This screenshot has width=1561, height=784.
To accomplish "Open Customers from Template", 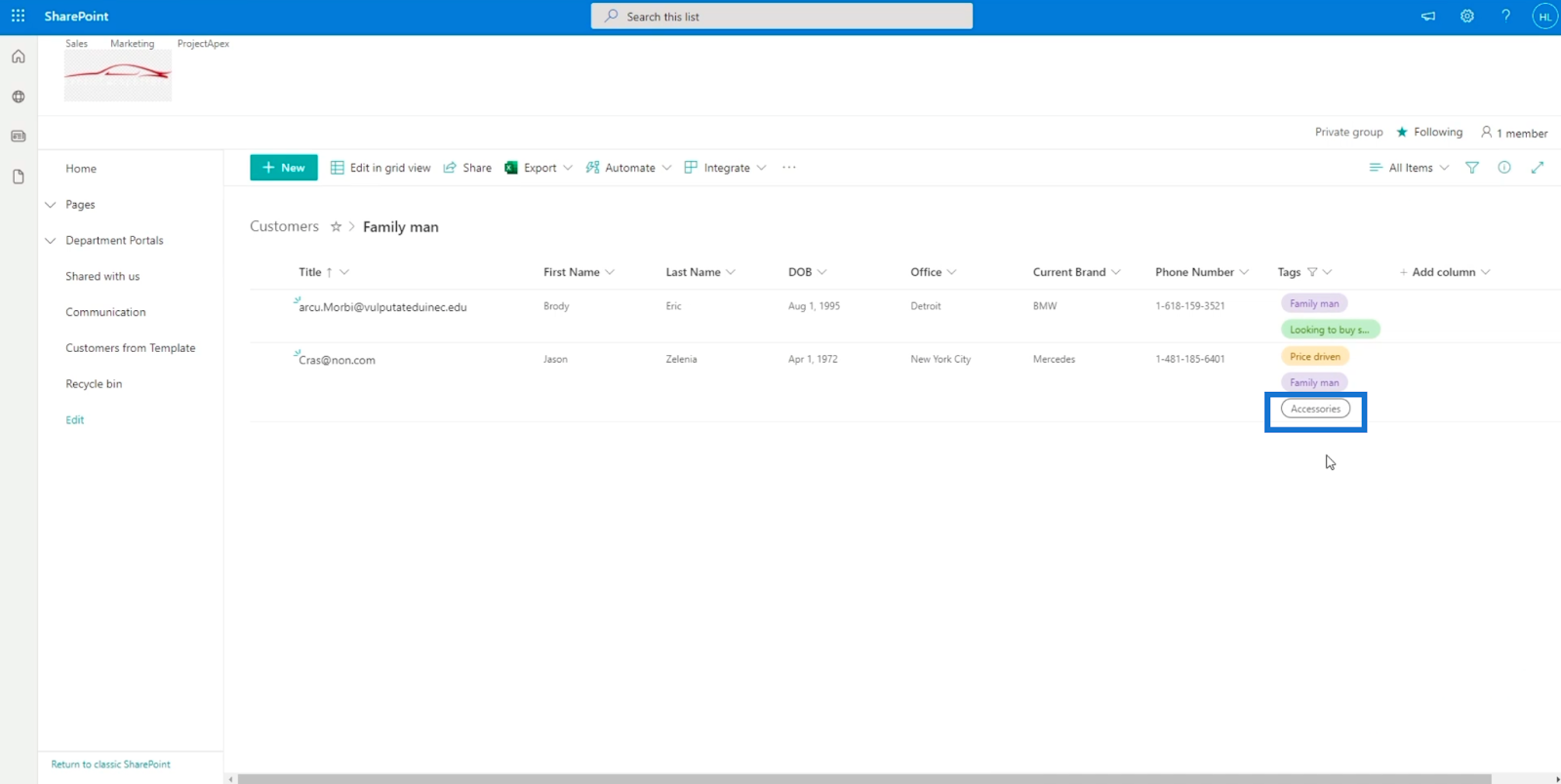I will (131, 348).
